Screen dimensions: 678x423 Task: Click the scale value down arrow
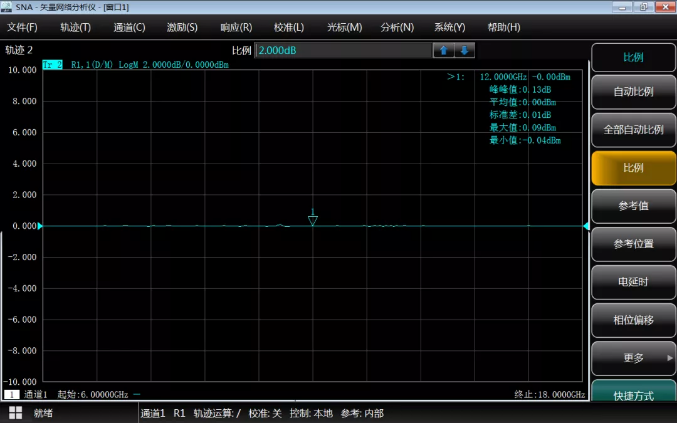click(464, 50)
